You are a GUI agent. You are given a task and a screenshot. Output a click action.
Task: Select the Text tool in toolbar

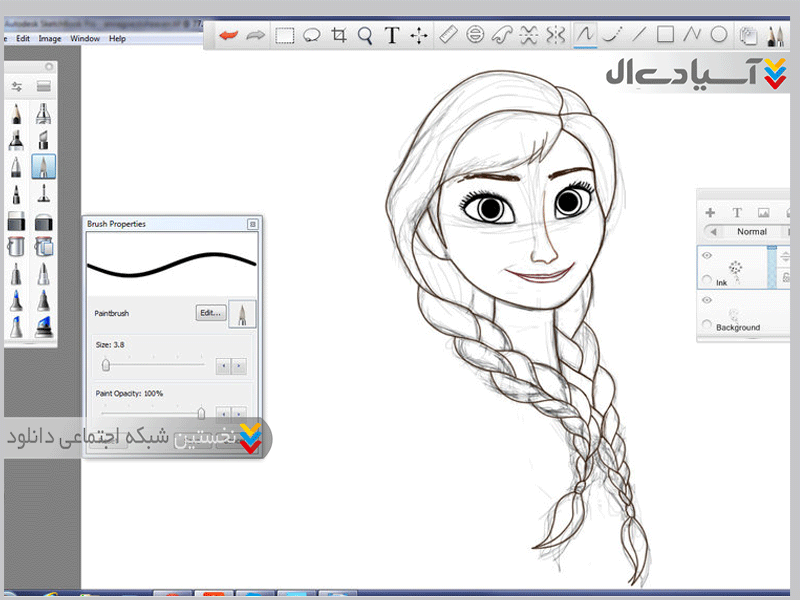point(392,35)
